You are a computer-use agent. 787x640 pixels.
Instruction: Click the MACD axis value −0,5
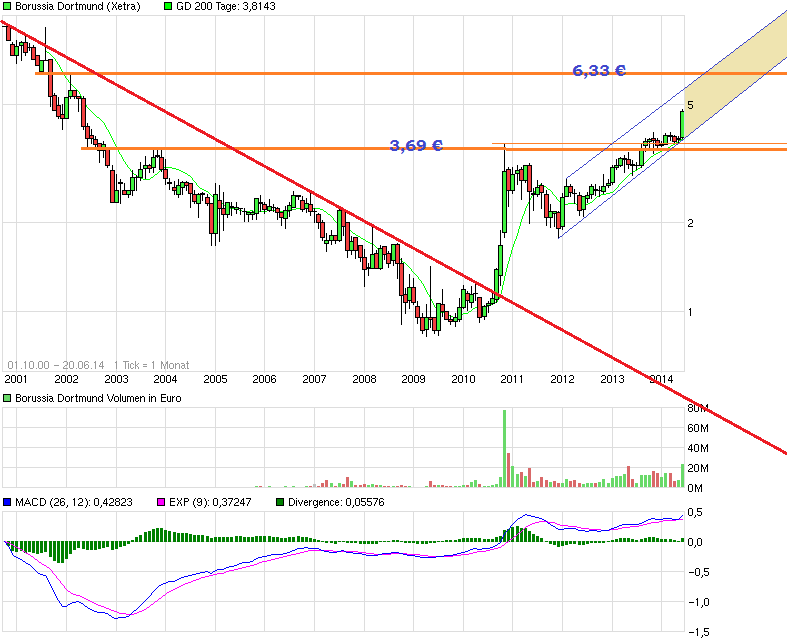tap(698, 572)
